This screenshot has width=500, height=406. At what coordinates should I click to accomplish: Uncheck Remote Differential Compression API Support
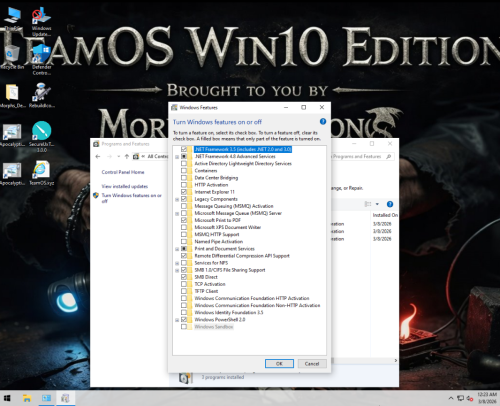coord(184,256)
